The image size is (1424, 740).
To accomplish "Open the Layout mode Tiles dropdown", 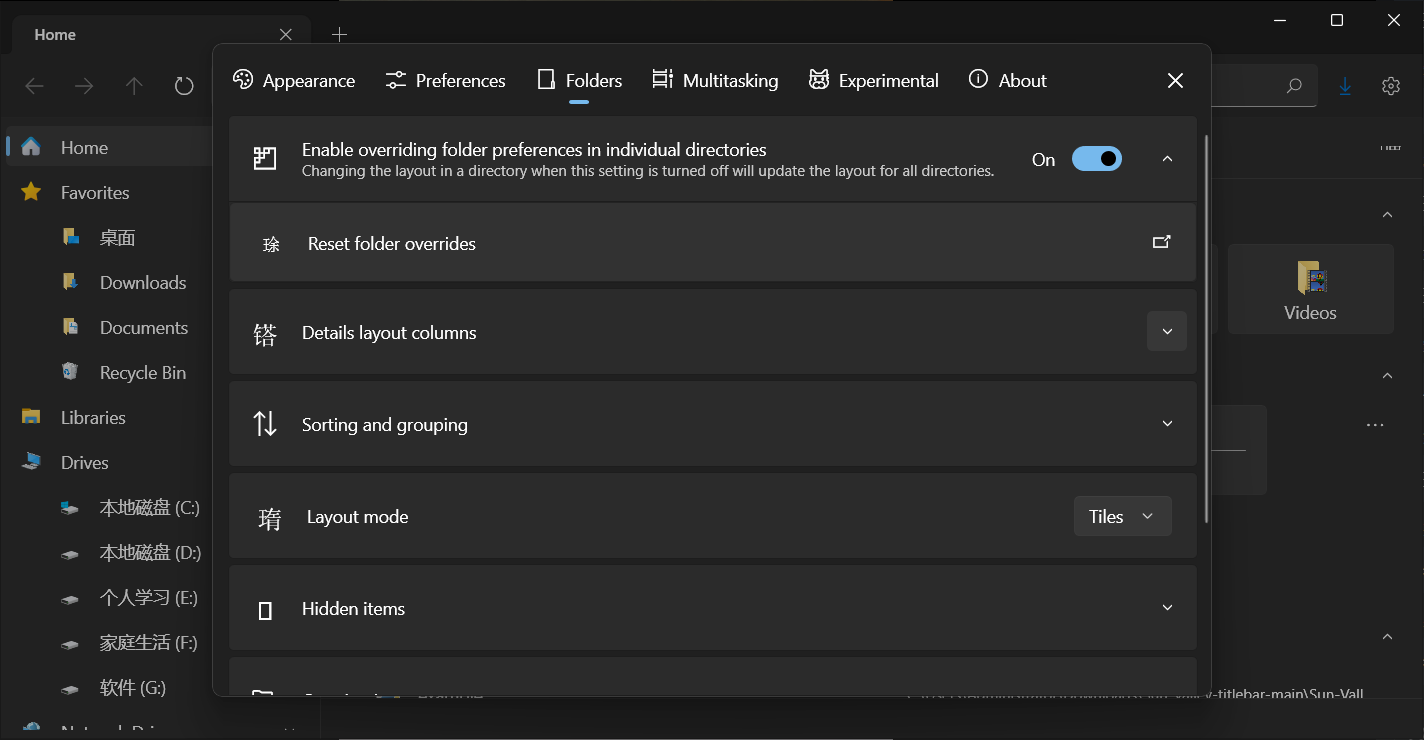I will (1122, 516).
